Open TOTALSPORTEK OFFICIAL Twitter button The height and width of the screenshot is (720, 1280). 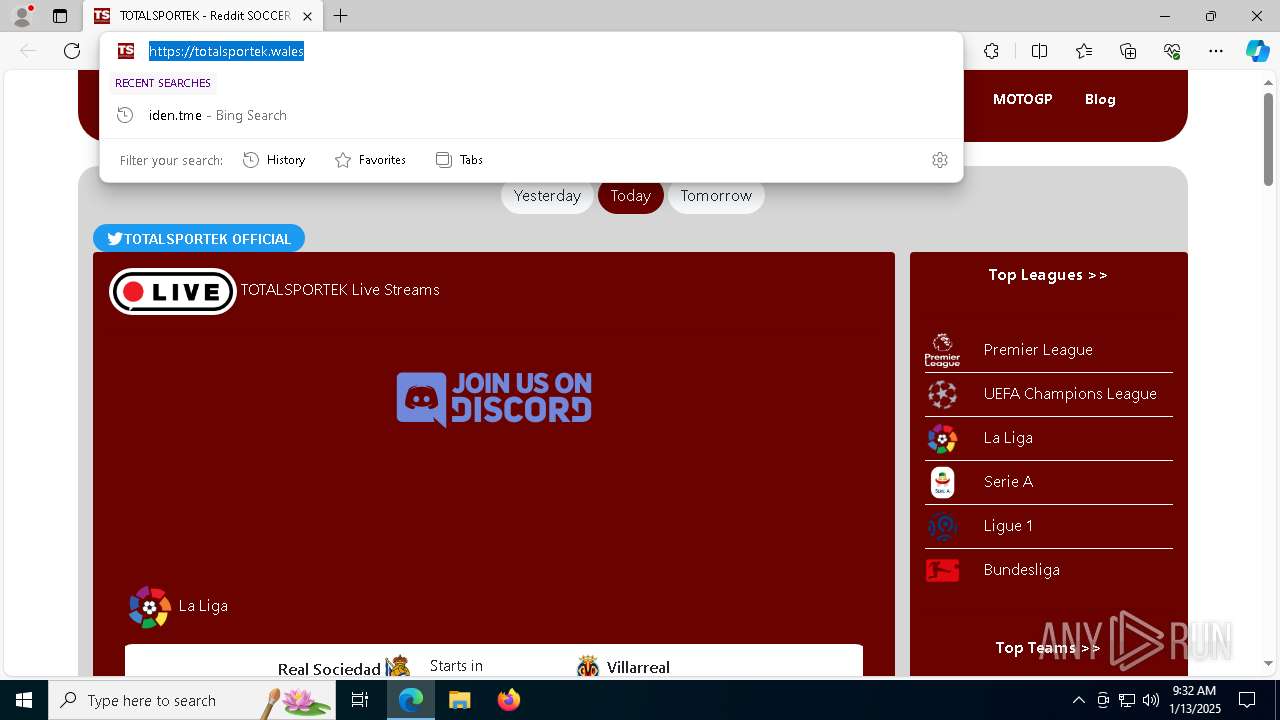199,239
